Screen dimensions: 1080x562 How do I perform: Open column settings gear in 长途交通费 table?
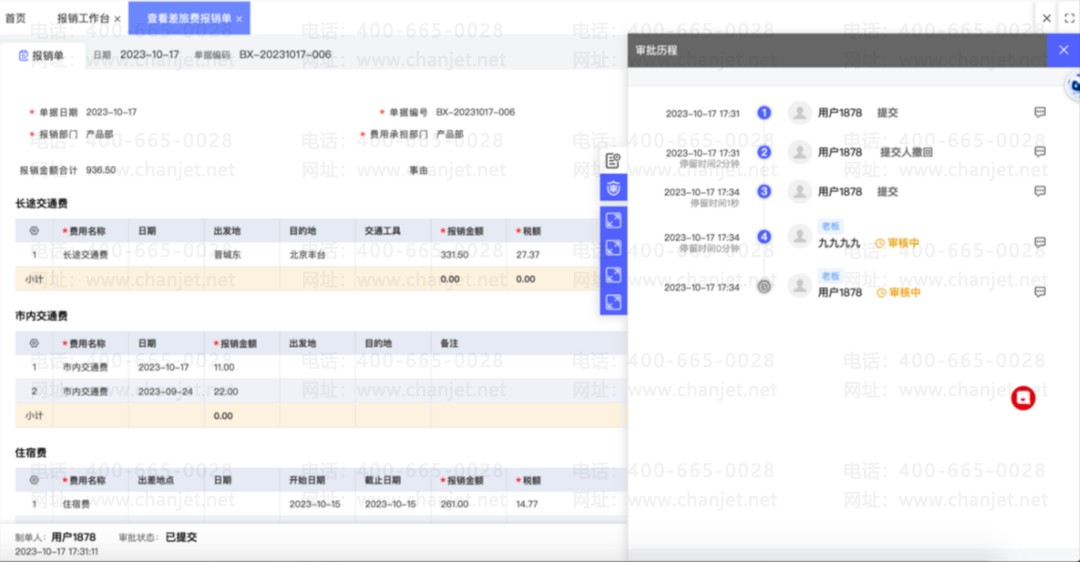point(34,231)
